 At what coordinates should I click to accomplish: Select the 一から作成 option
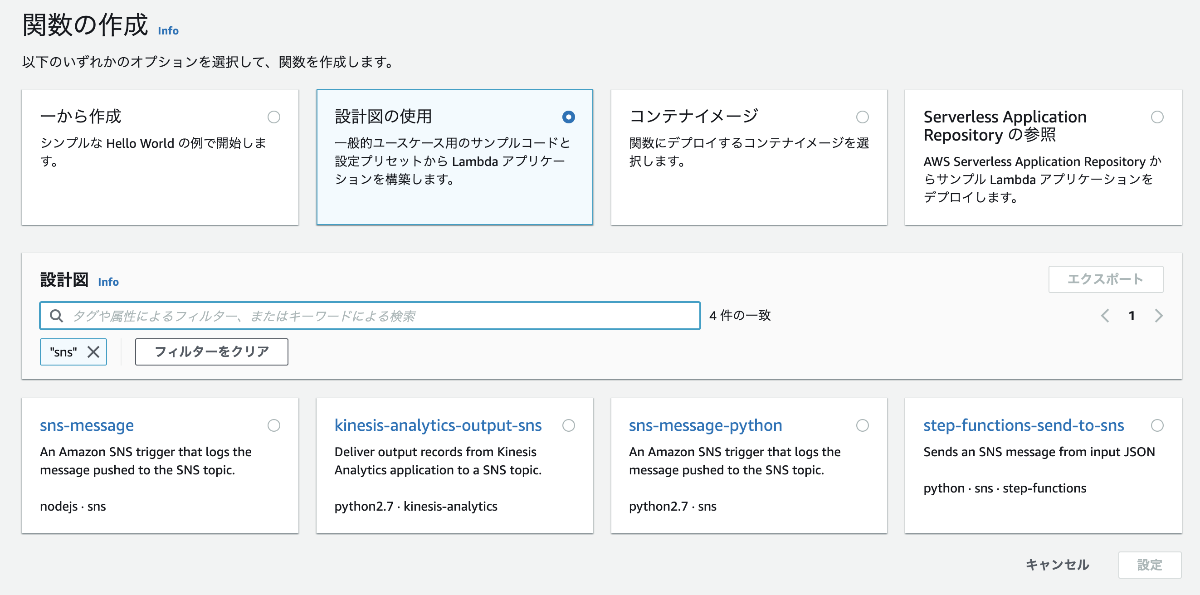tap(274, 117)
